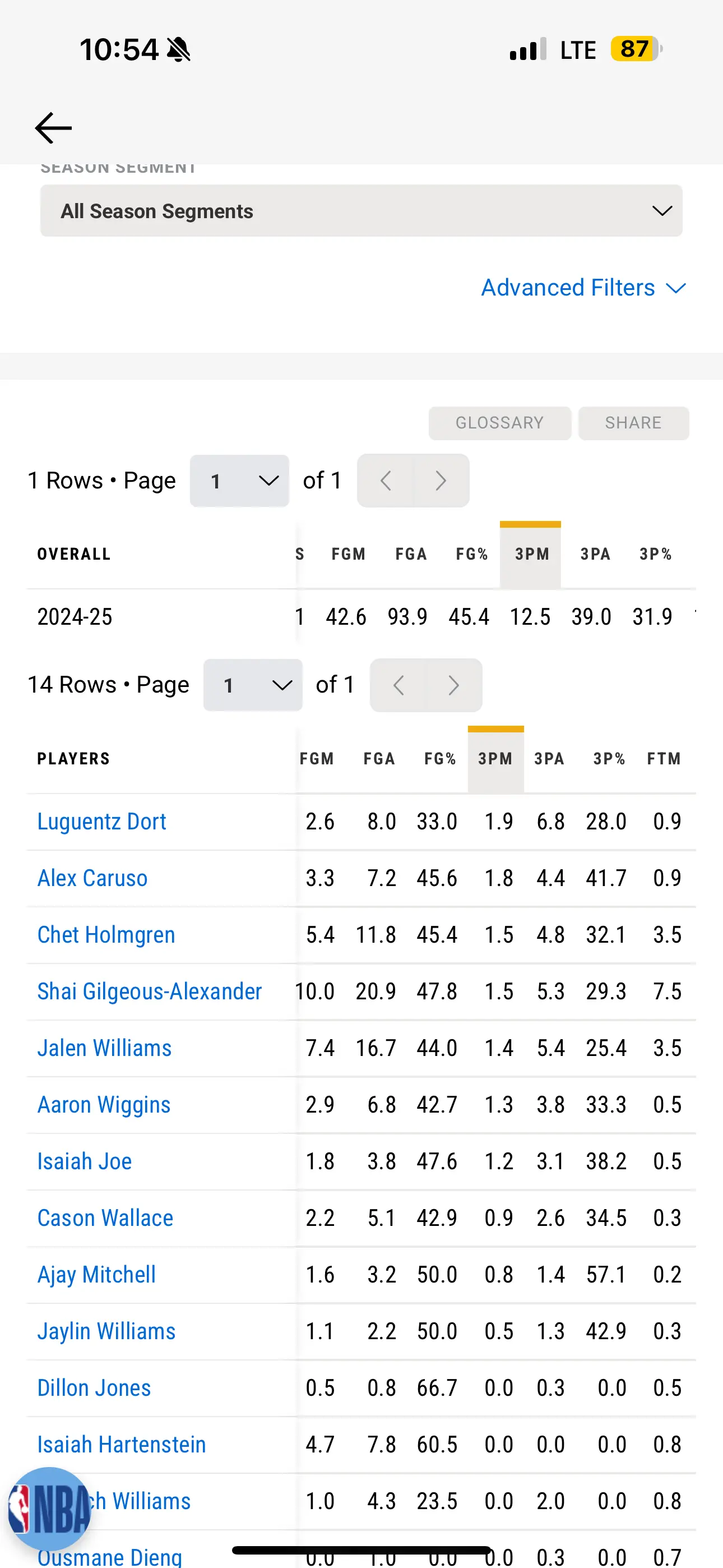The width and height of the screenshot is (723, 1568).
Task: Sort players by FG% column
Action: click(440, 758)
